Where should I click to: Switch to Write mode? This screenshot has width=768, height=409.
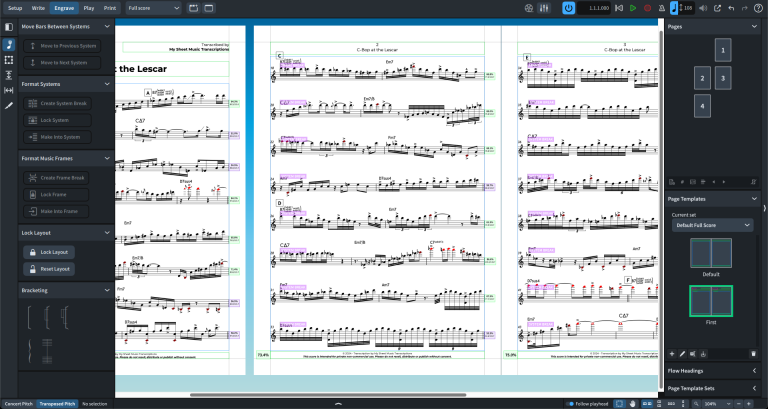38,8
